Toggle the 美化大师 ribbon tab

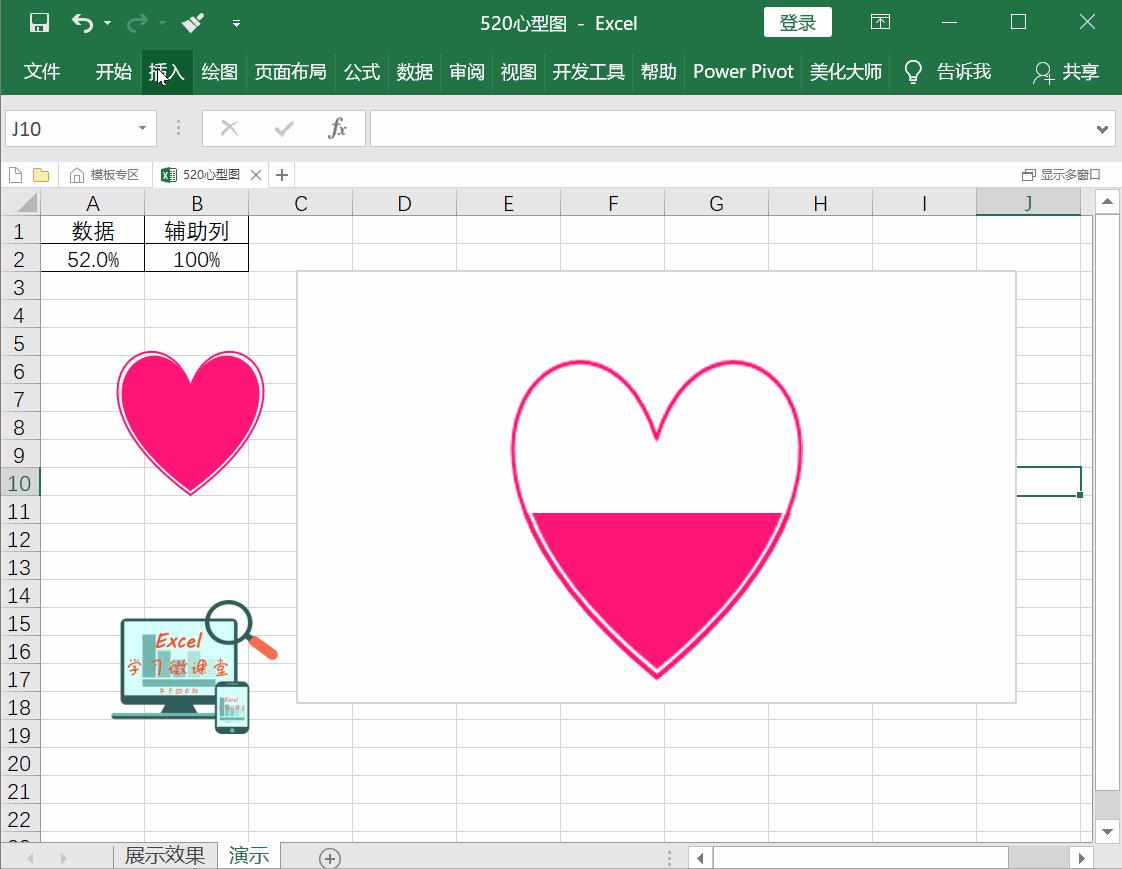click(846, 71)
